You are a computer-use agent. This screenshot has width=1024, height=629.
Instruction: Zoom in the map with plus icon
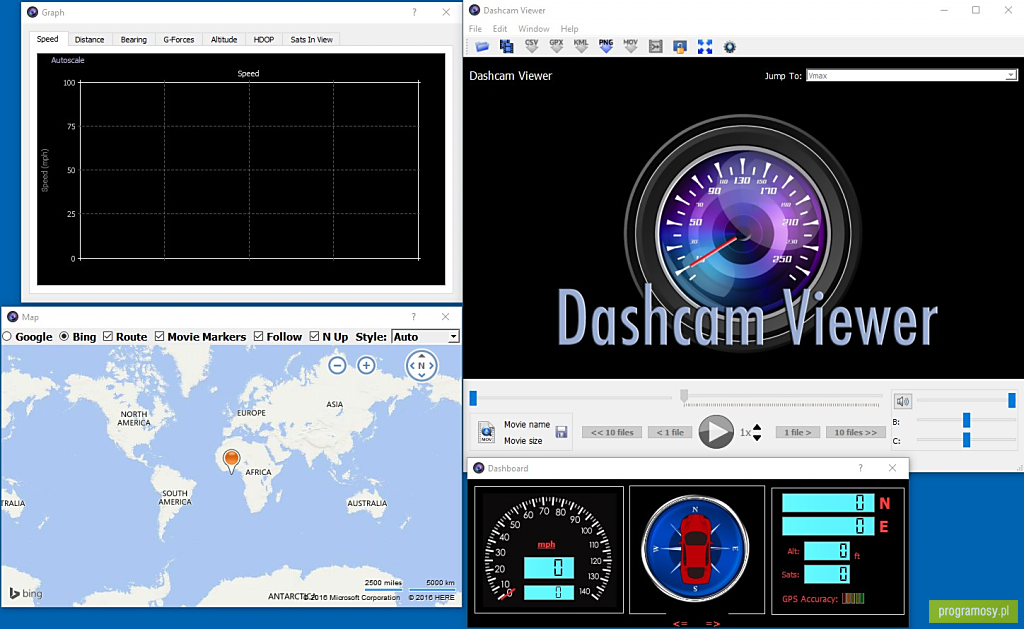click(366, 365)
